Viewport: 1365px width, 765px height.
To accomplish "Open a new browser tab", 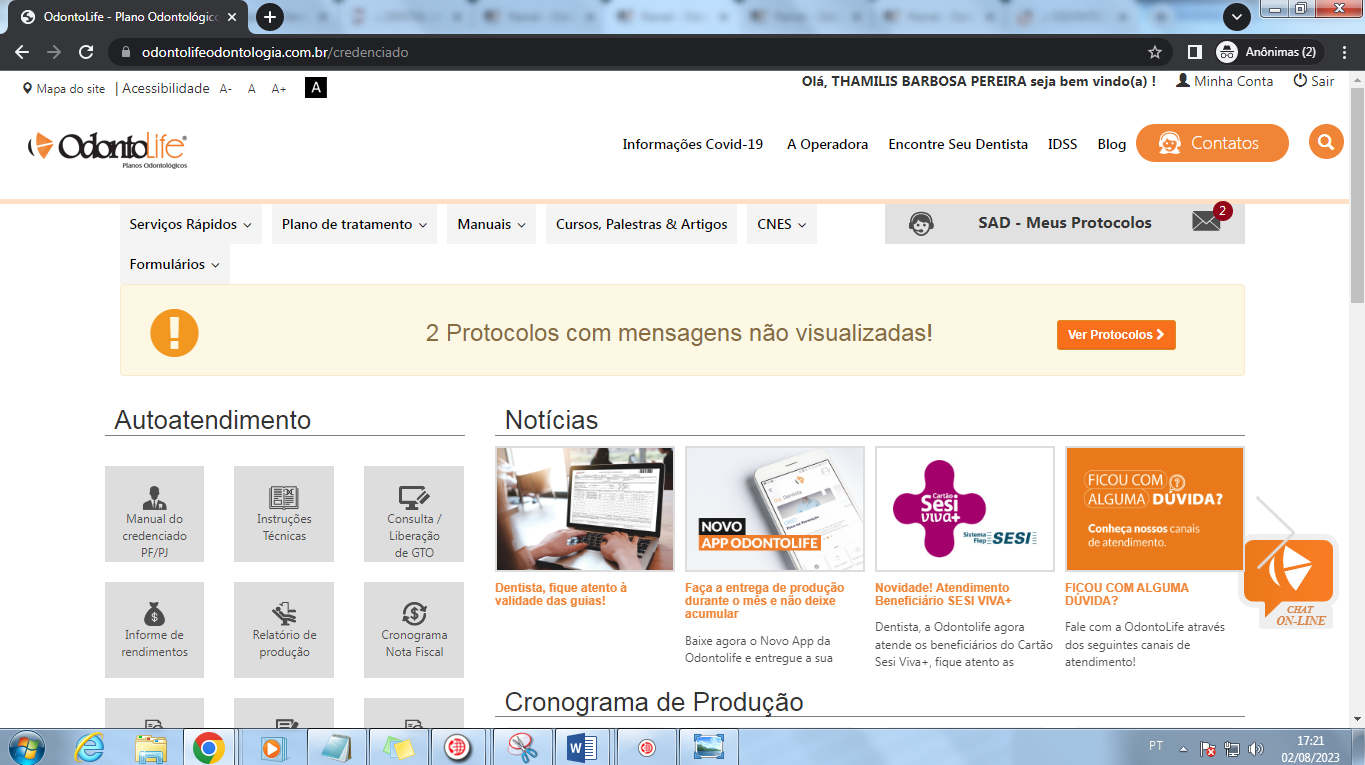I will coord(270,17).
